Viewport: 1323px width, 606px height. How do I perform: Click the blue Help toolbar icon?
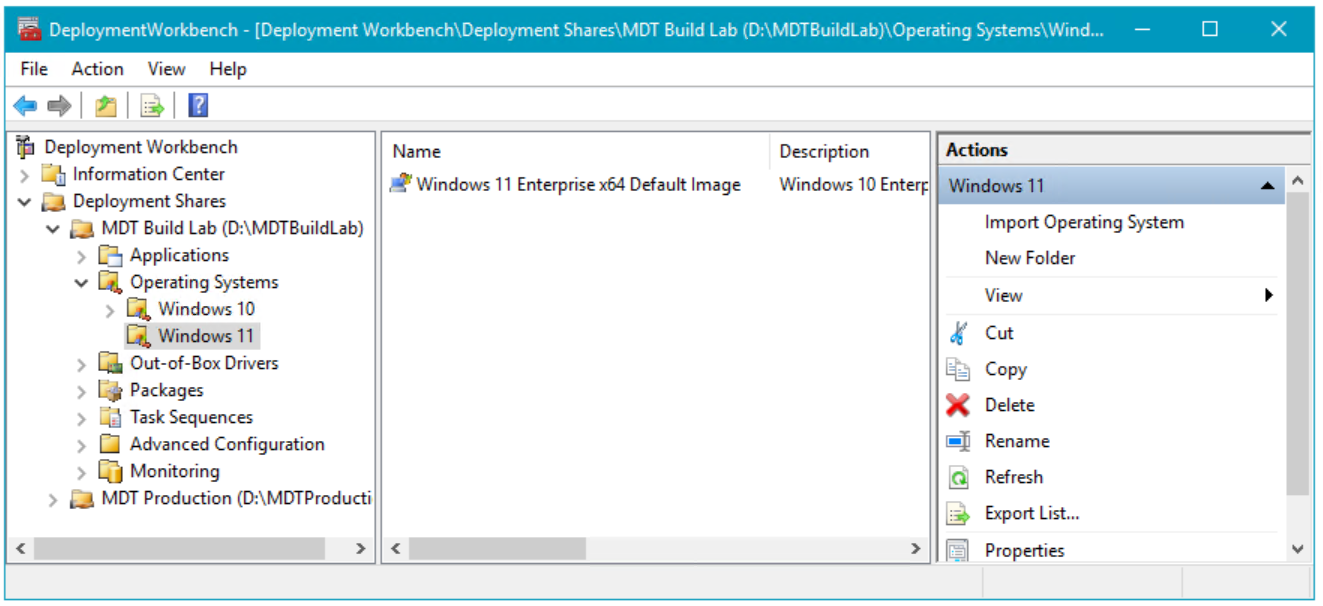198,106
